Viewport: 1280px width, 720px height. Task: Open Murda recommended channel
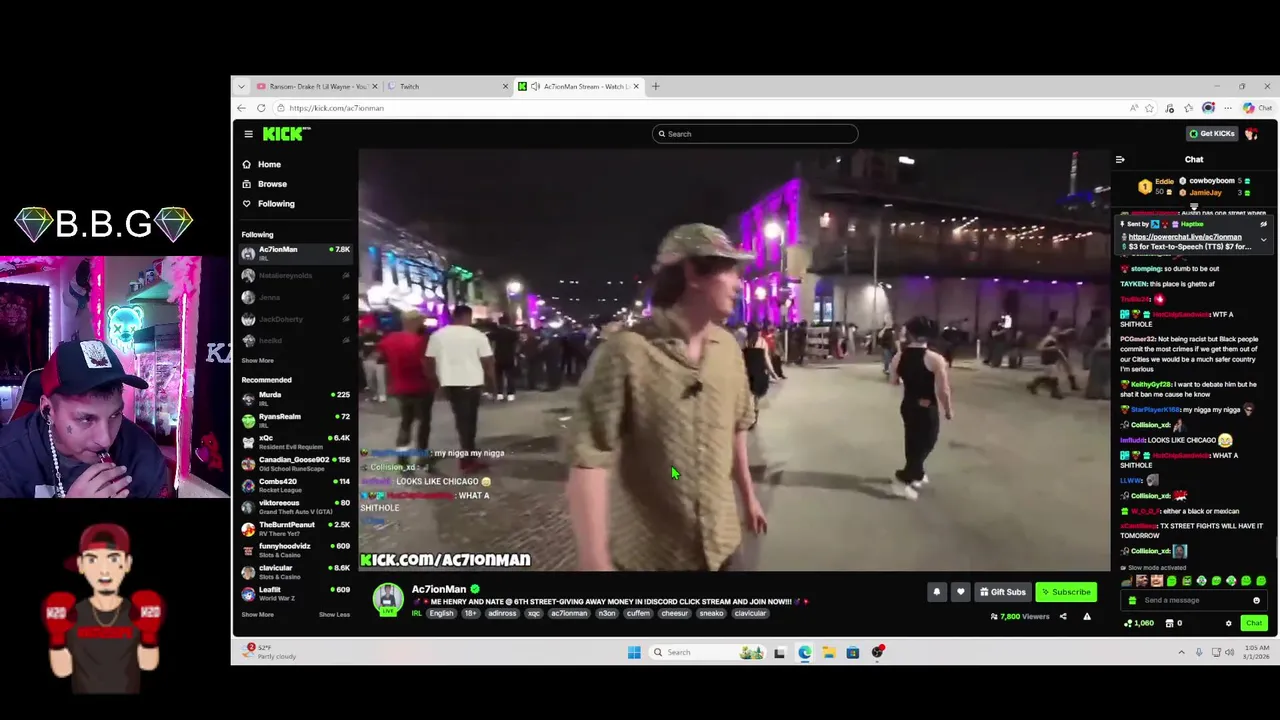pyautogui.click(x=295, y=397)
